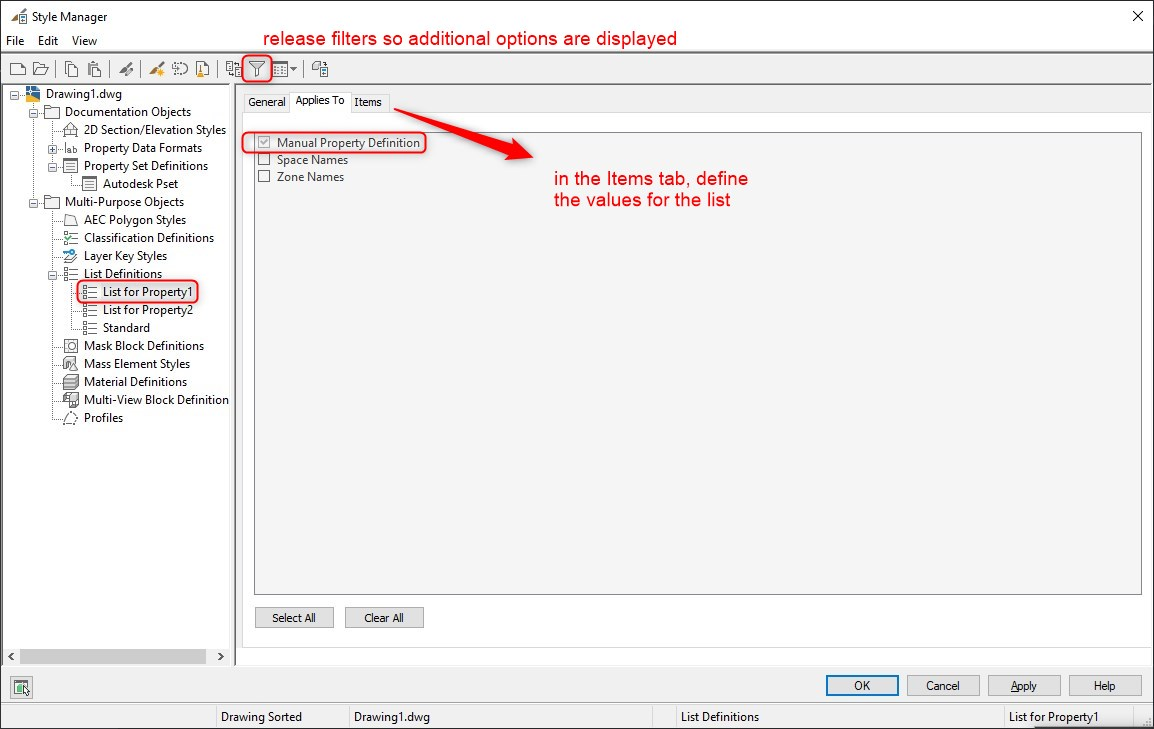Switch to the General tab
Screen dimensions: 1154x729
click(x=266, y=102)
